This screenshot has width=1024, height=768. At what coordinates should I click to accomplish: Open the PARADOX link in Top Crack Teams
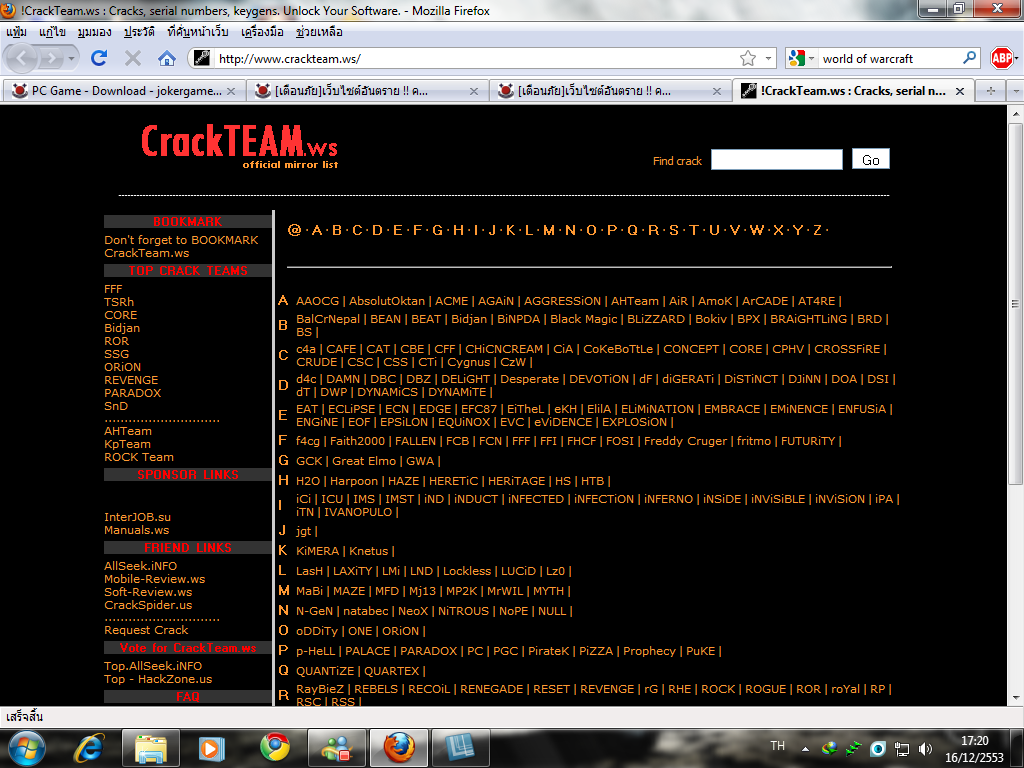133,393
